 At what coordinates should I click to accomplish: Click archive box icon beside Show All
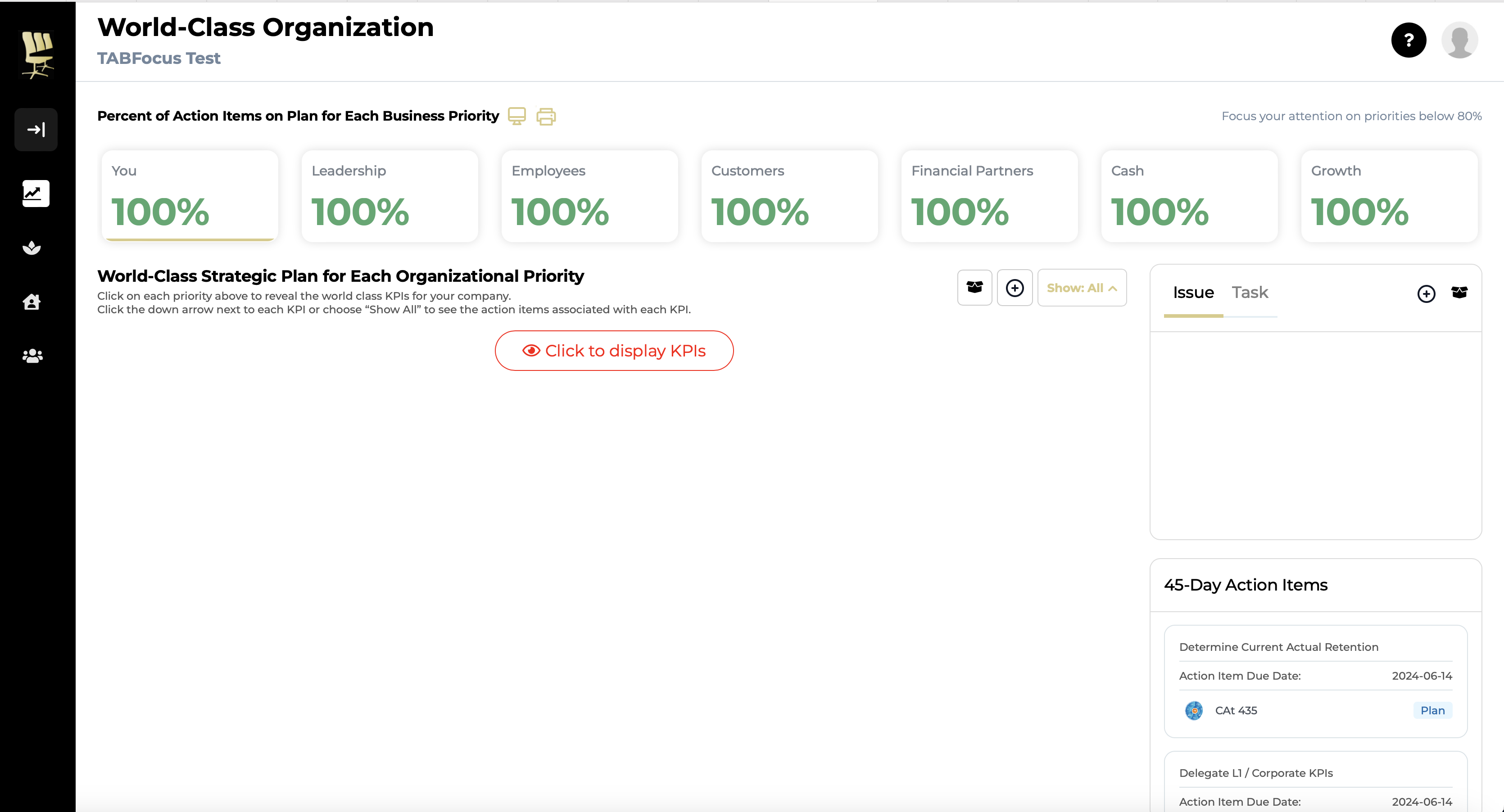coord(974,287)
